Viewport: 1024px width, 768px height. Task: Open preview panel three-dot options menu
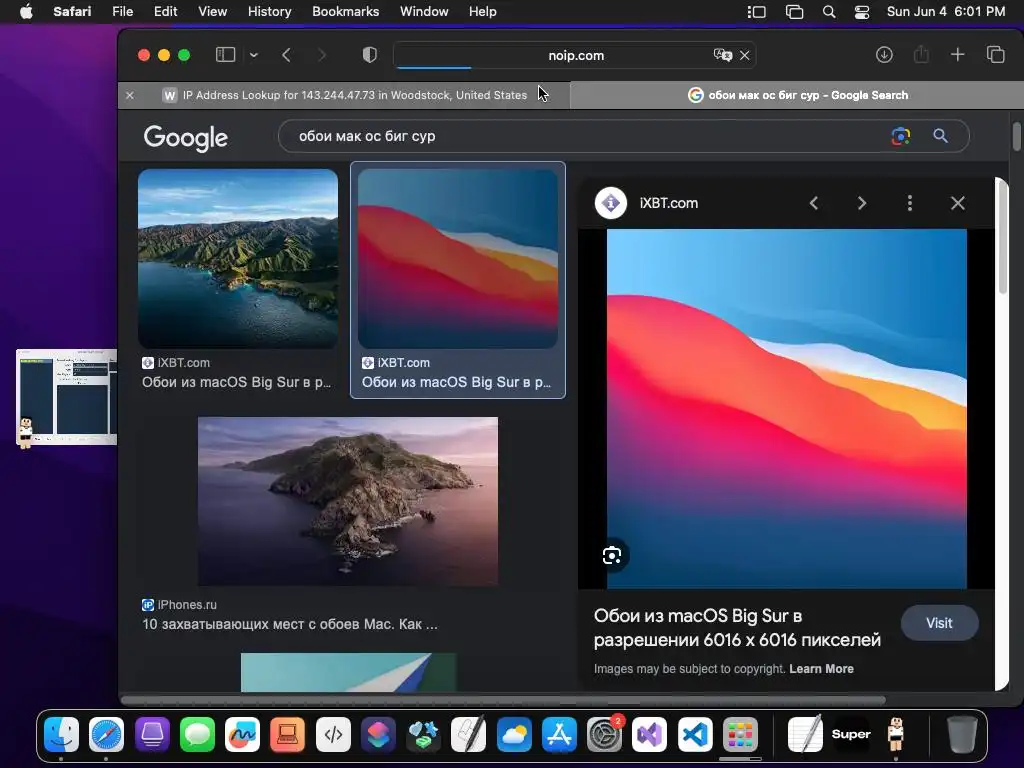tap(910, 203)
